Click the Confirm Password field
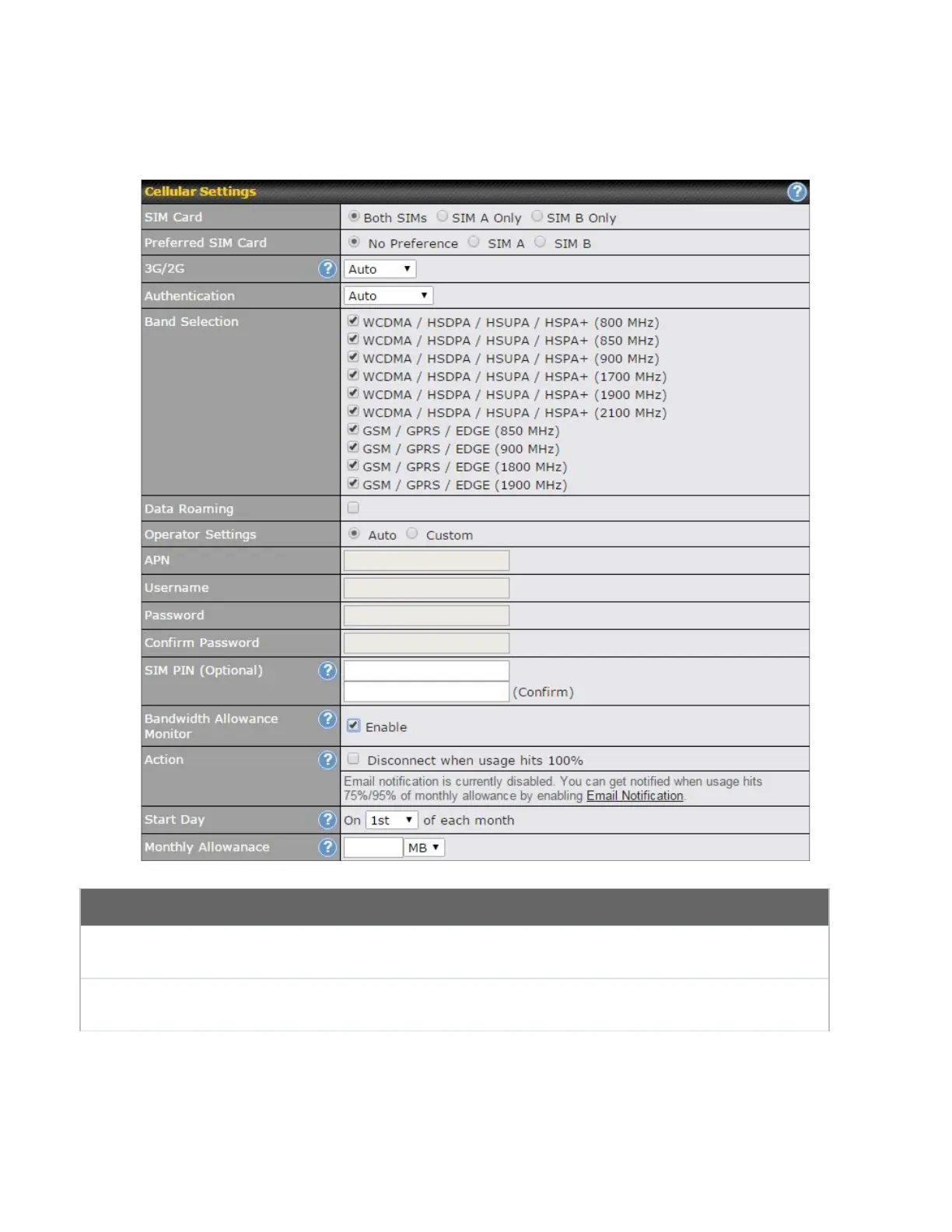 426,643
